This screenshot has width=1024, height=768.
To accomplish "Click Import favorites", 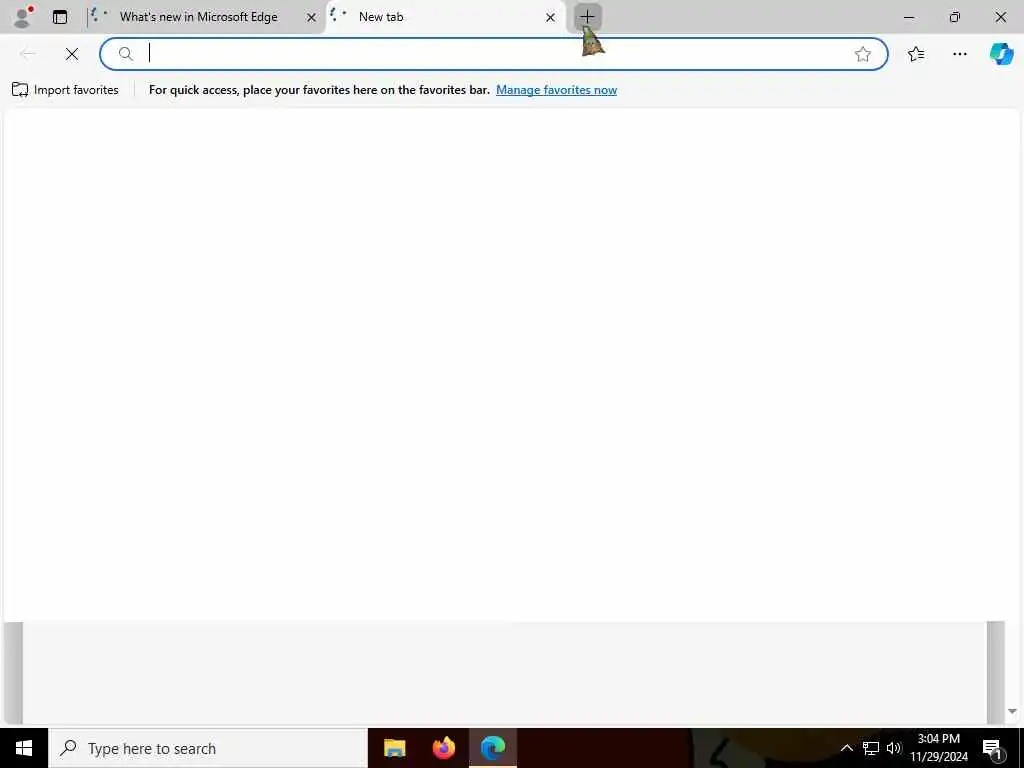I will [x=65, y=90].
